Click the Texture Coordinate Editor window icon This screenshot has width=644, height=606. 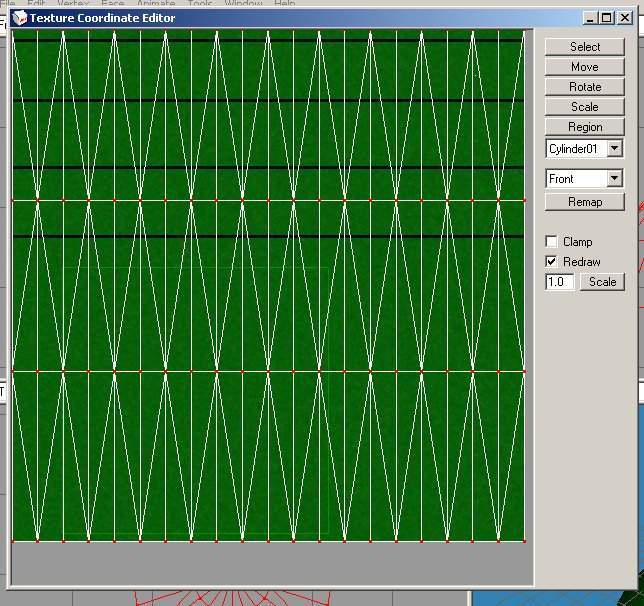pos(20,18)
